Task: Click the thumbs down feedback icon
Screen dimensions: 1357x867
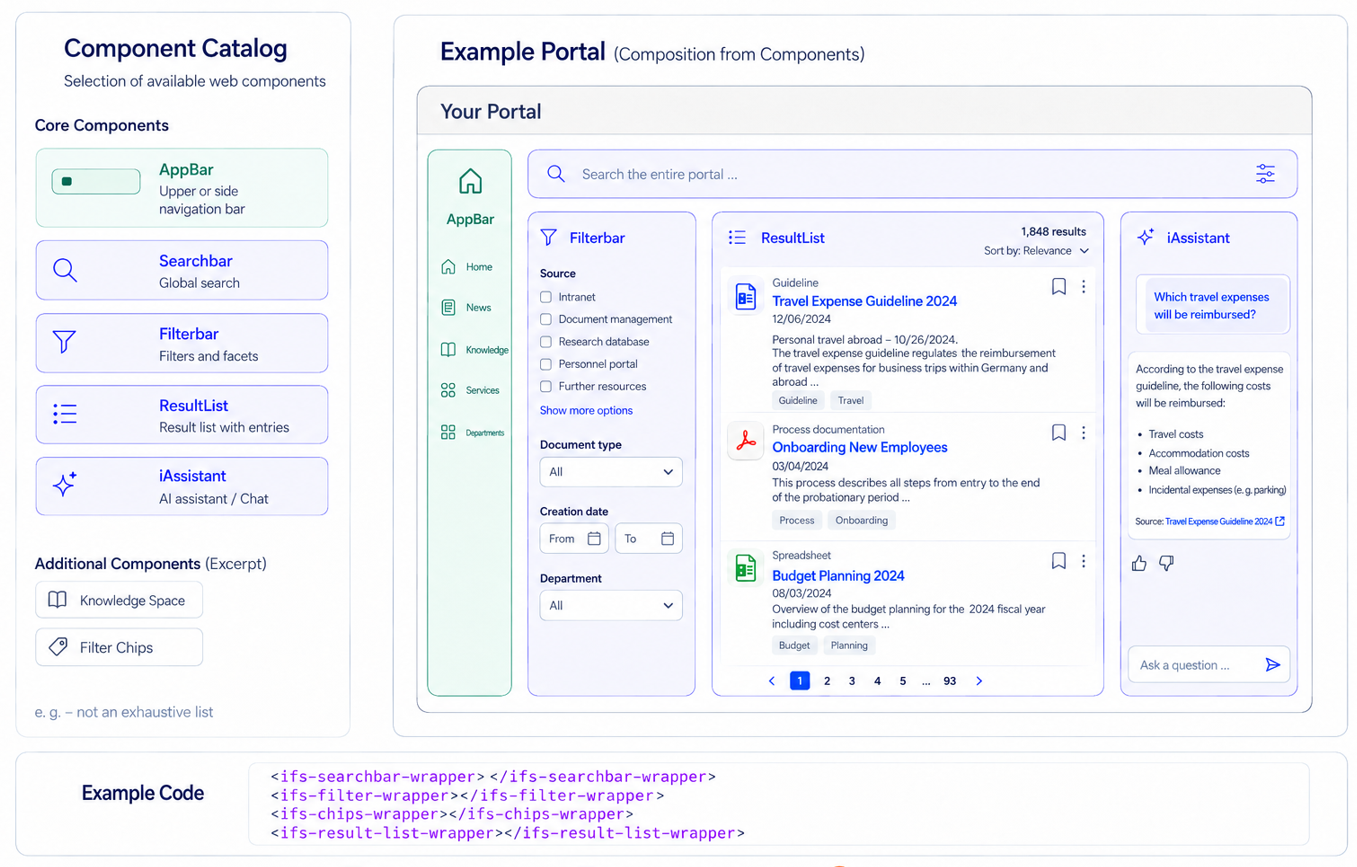Action: 1166,563
